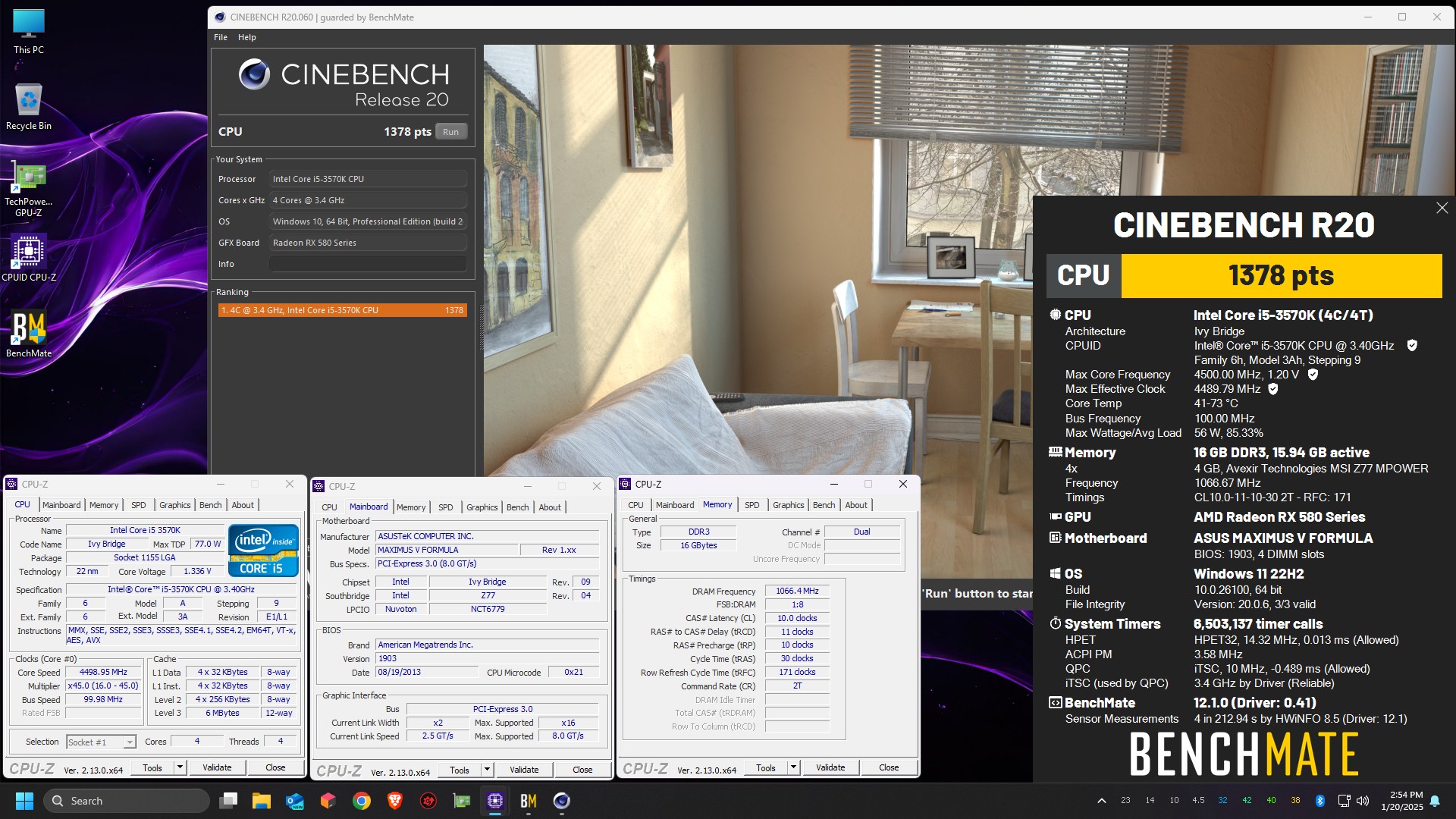Open Windows Start menu
This screenshot has width=1456, height=819.
pos(24,801)
